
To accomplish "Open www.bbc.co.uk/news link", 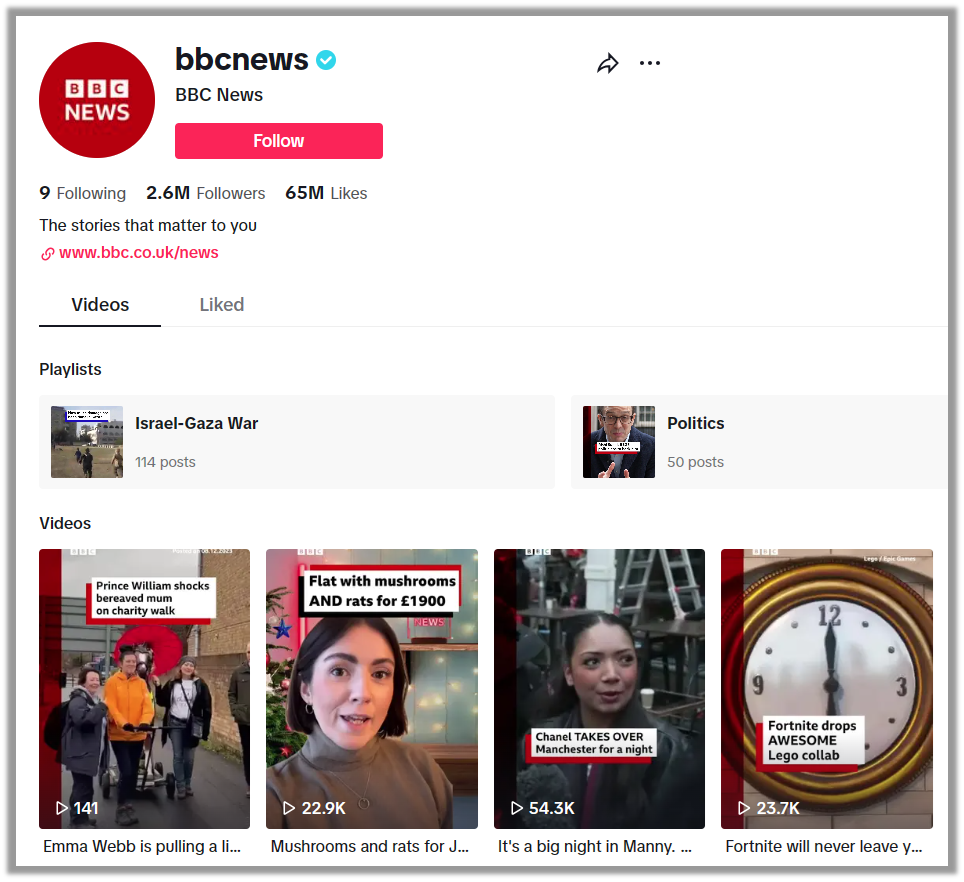I will pyautogui.click(x=139, y=253).
